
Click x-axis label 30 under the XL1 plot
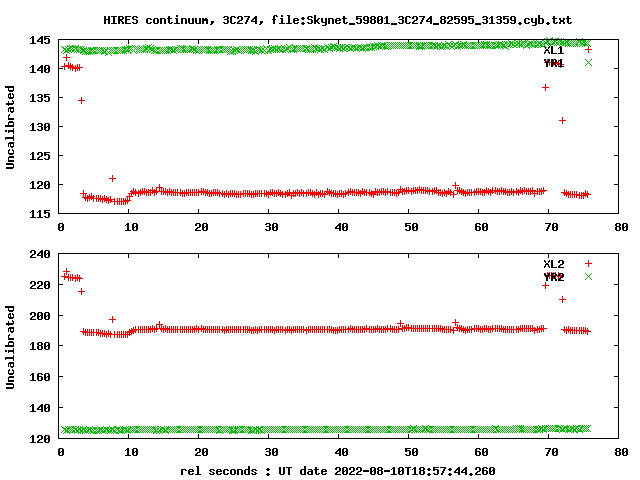point(271,227)
